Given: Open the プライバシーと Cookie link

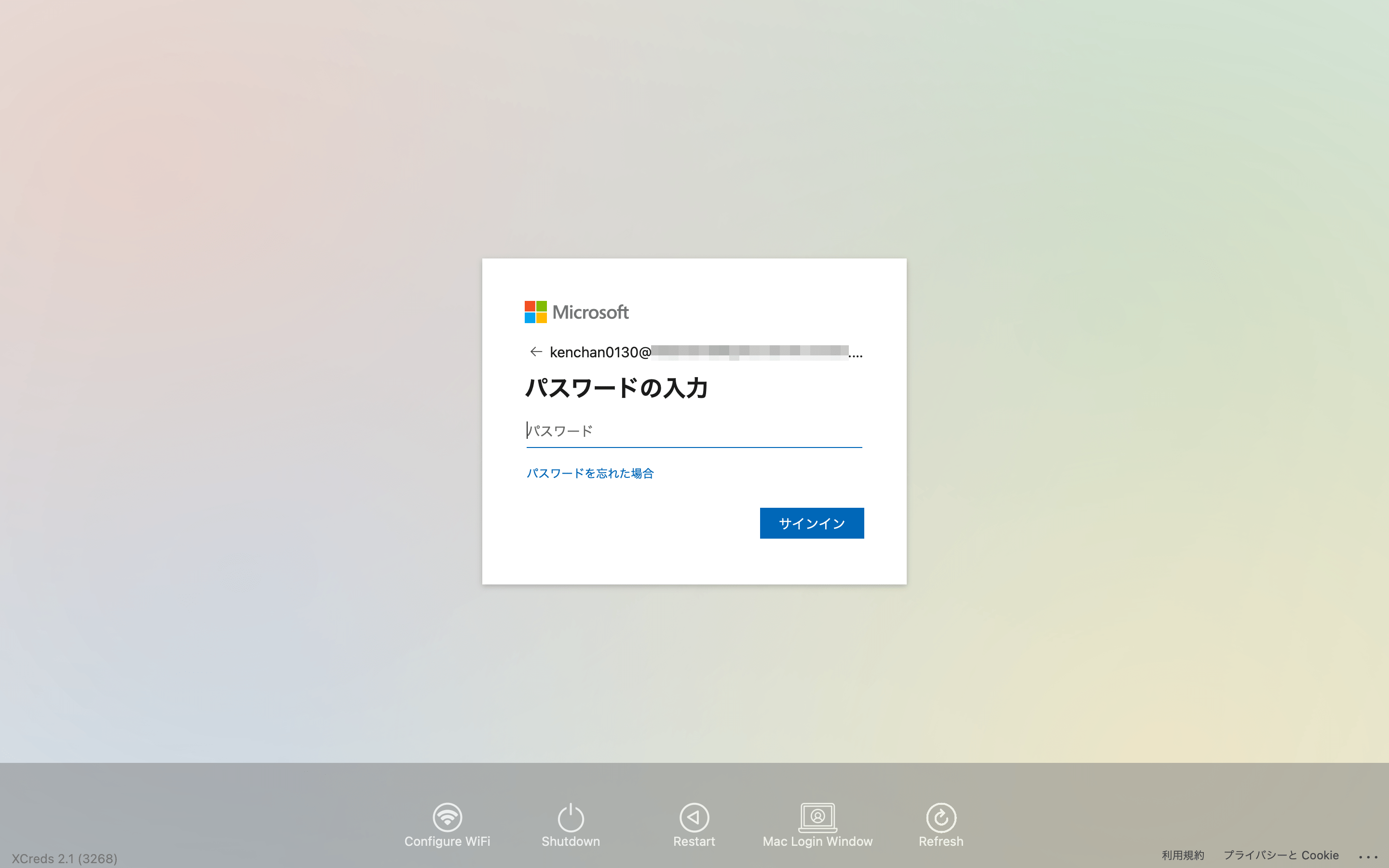Looking at the screenshot, I should pyautogui.click(x=1280, y=855).
